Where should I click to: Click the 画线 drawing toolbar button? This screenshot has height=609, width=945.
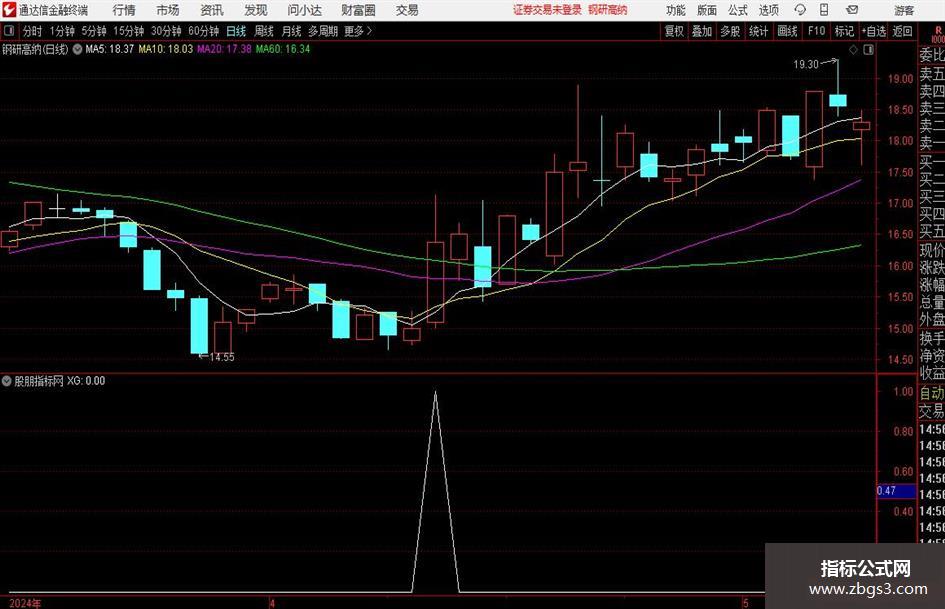tap(787, 31)
